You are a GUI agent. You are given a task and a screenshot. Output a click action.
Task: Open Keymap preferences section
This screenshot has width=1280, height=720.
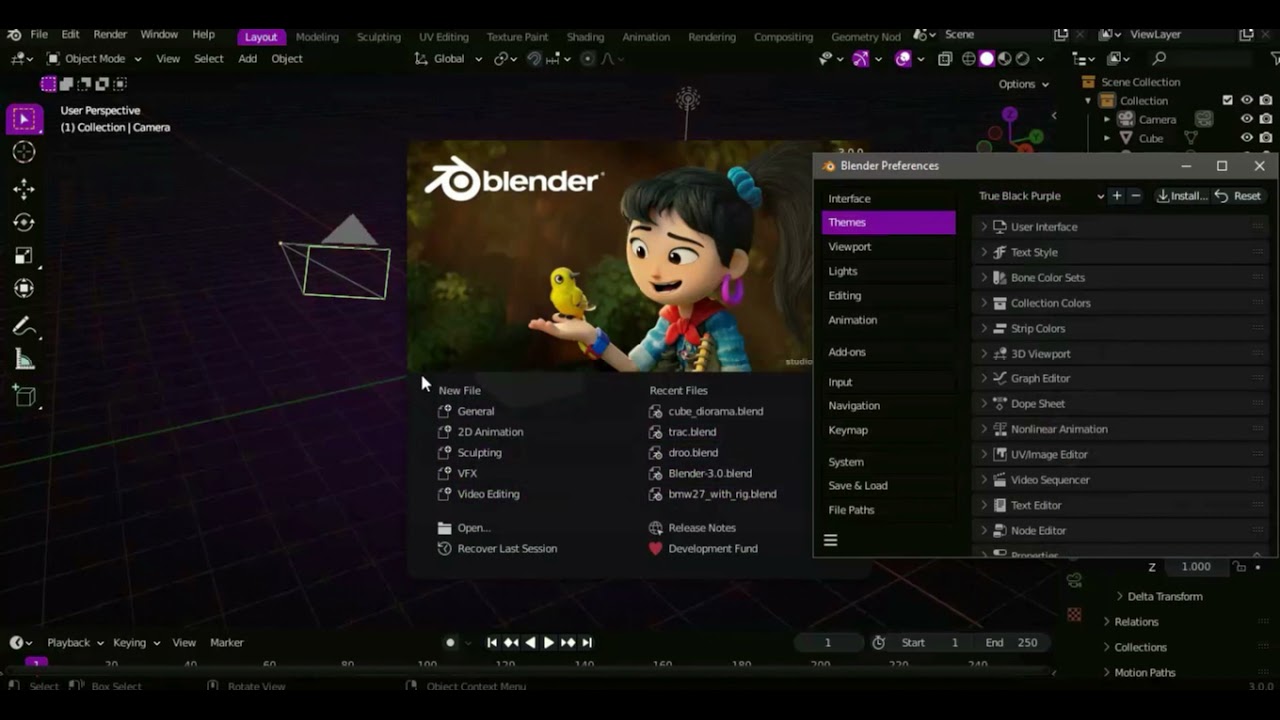(x=888, y=430)
